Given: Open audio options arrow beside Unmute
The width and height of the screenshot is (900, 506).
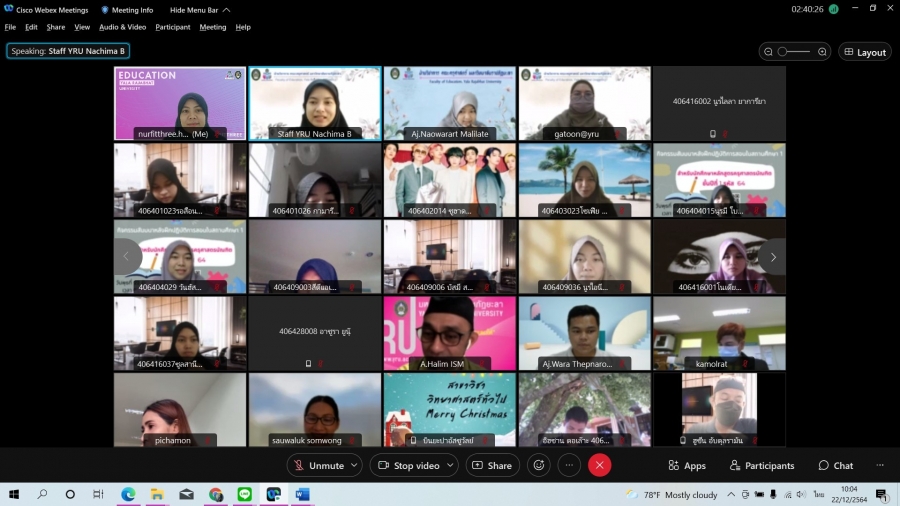Looking at the screenshot, I should point(356,465).
